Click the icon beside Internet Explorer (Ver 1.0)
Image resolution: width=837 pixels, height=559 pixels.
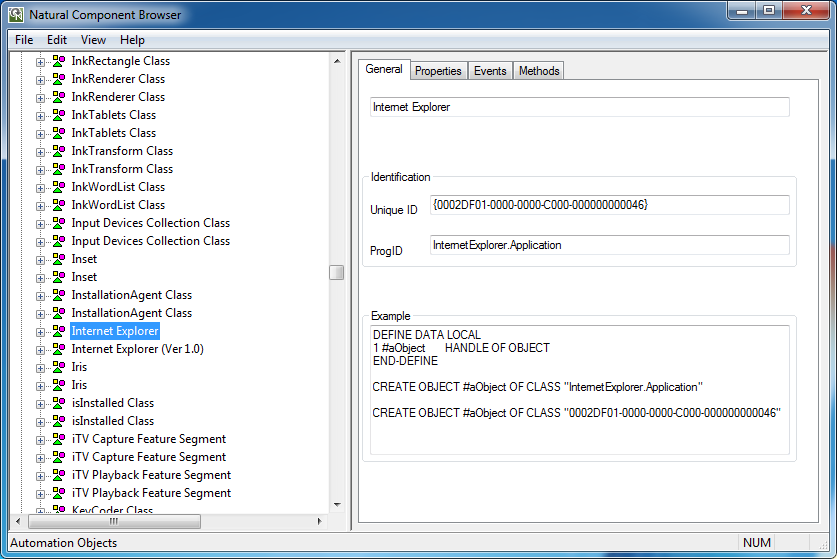(x=59, y=349)
